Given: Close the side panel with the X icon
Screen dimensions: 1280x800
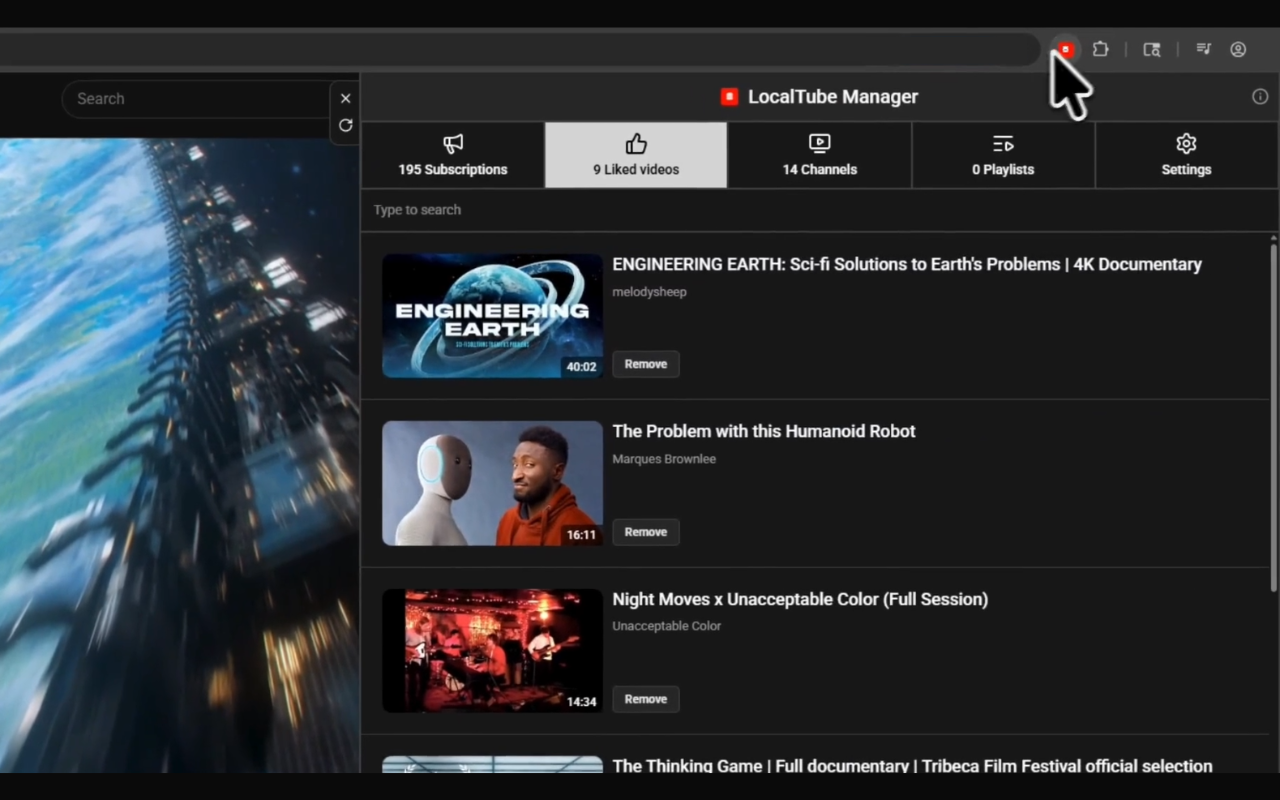Looking at the screenshot, I should click(346, 98).
